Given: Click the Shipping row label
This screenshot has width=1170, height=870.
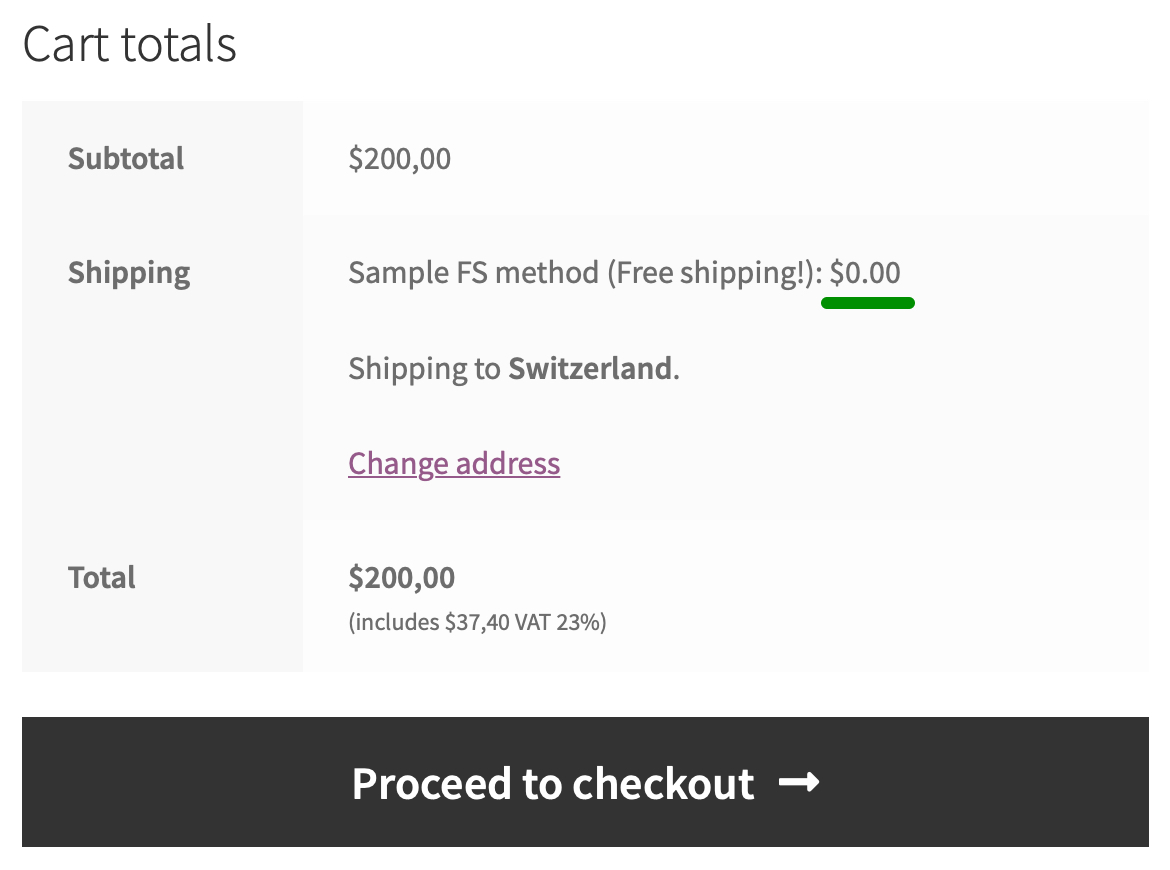Looking at the screenshot, I should (x=129, y=272).
